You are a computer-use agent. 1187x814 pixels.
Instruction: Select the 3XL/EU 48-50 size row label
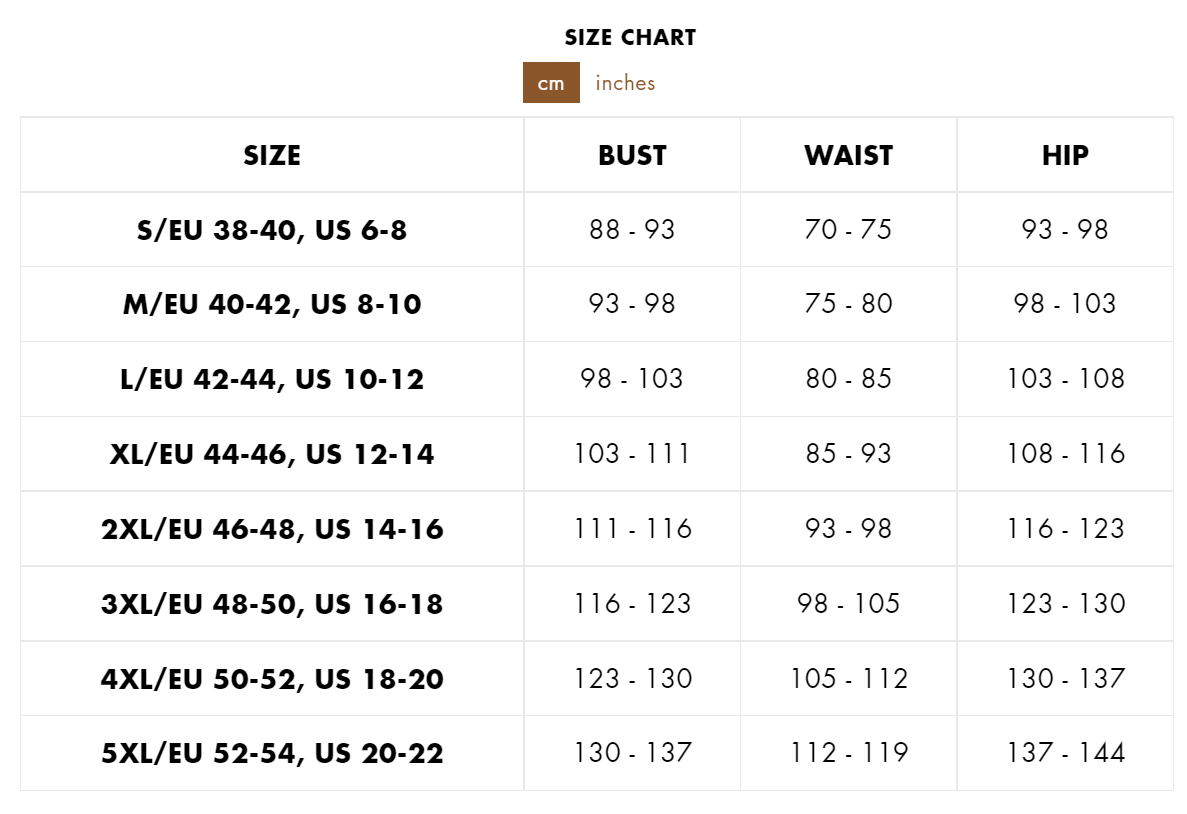pyautogui.click(x=272, y=604)
